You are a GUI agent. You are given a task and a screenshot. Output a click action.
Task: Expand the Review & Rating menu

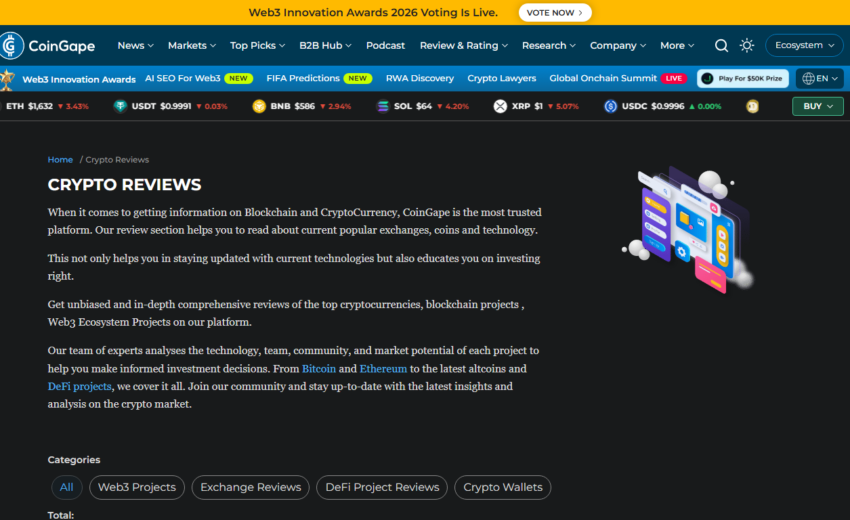click(x=463, y=46)
